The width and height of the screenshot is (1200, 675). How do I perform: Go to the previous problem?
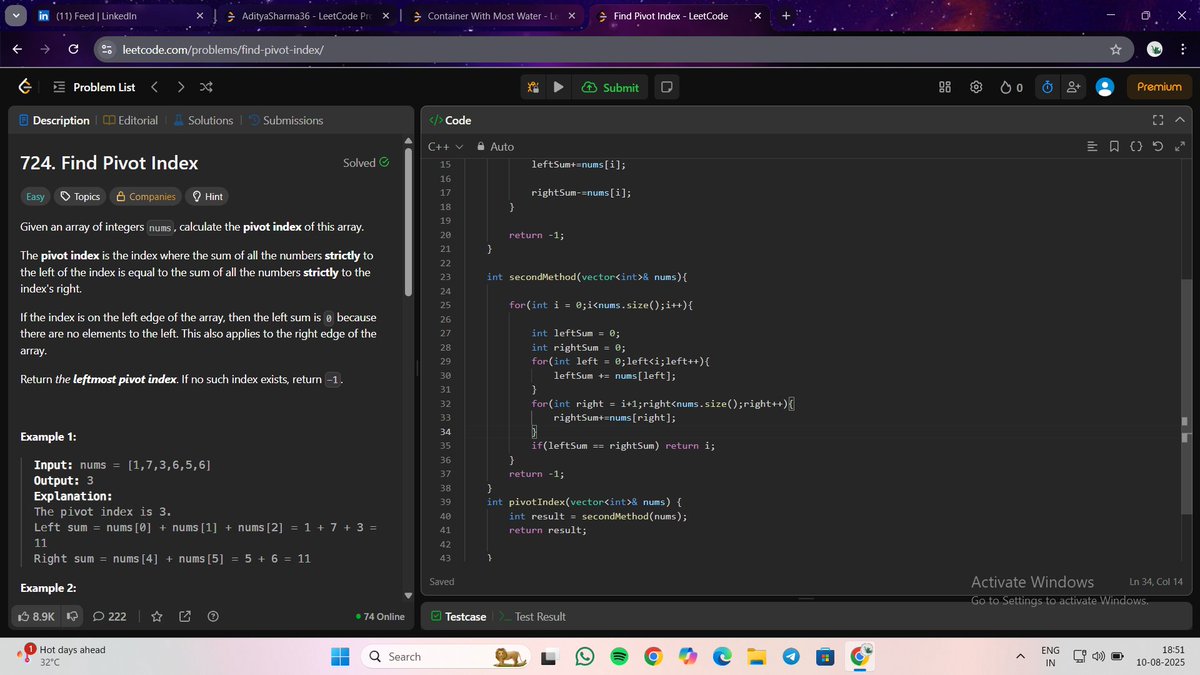tap(154, 87)
